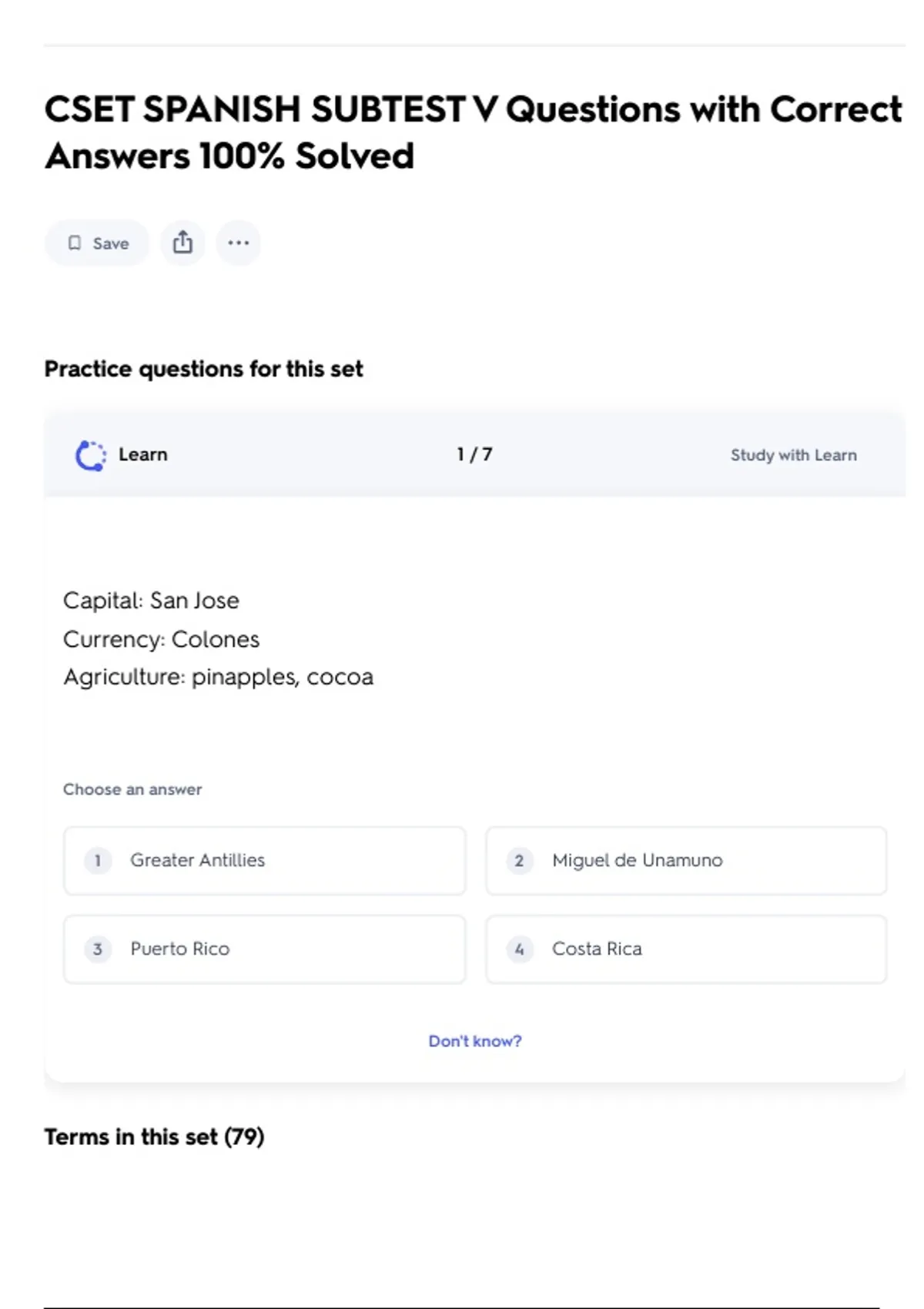
Task: Click the 1 / 7 progress counter
Action: (474, 455)
